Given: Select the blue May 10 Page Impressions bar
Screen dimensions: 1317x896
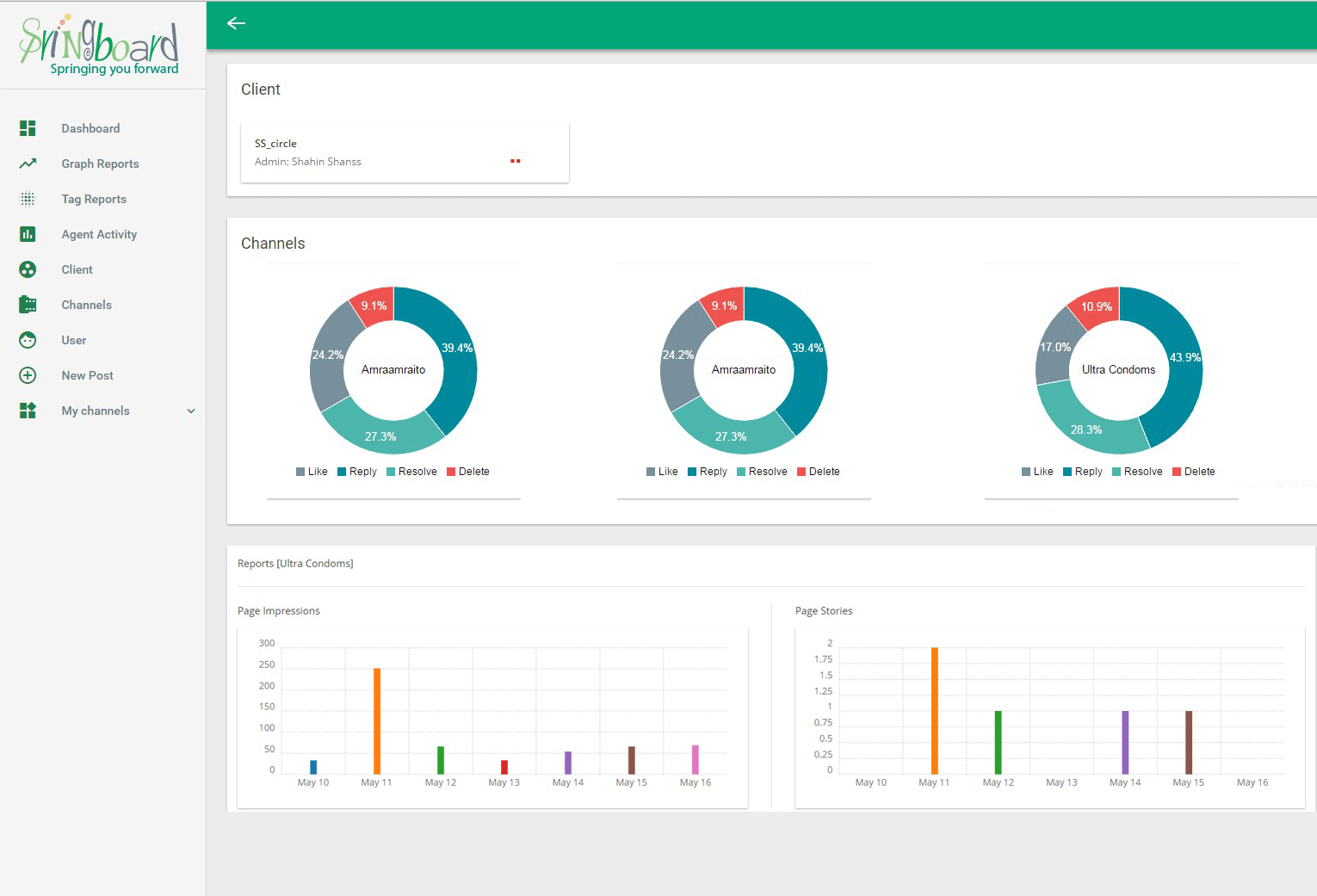Looking at the screenshot, I should click(x=313, y=767).
